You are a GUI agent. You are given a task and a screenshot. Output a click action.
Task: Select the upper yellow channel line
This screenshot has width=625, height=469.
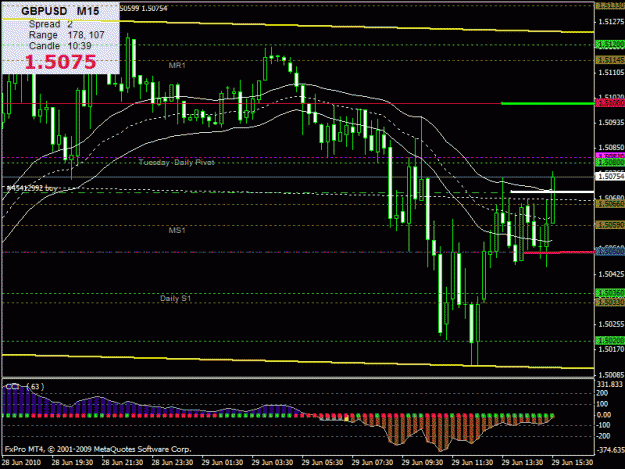point(298,26)
